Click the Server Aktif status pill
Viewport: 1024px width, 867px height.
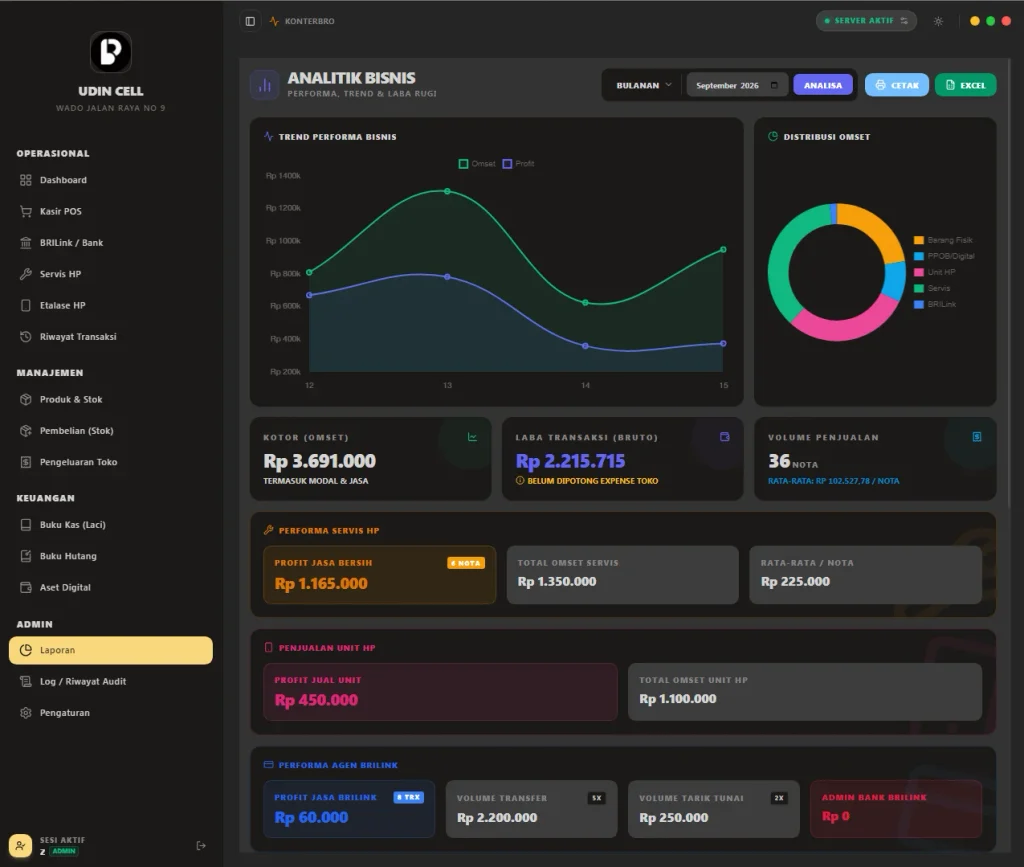(x=866, y=21)
